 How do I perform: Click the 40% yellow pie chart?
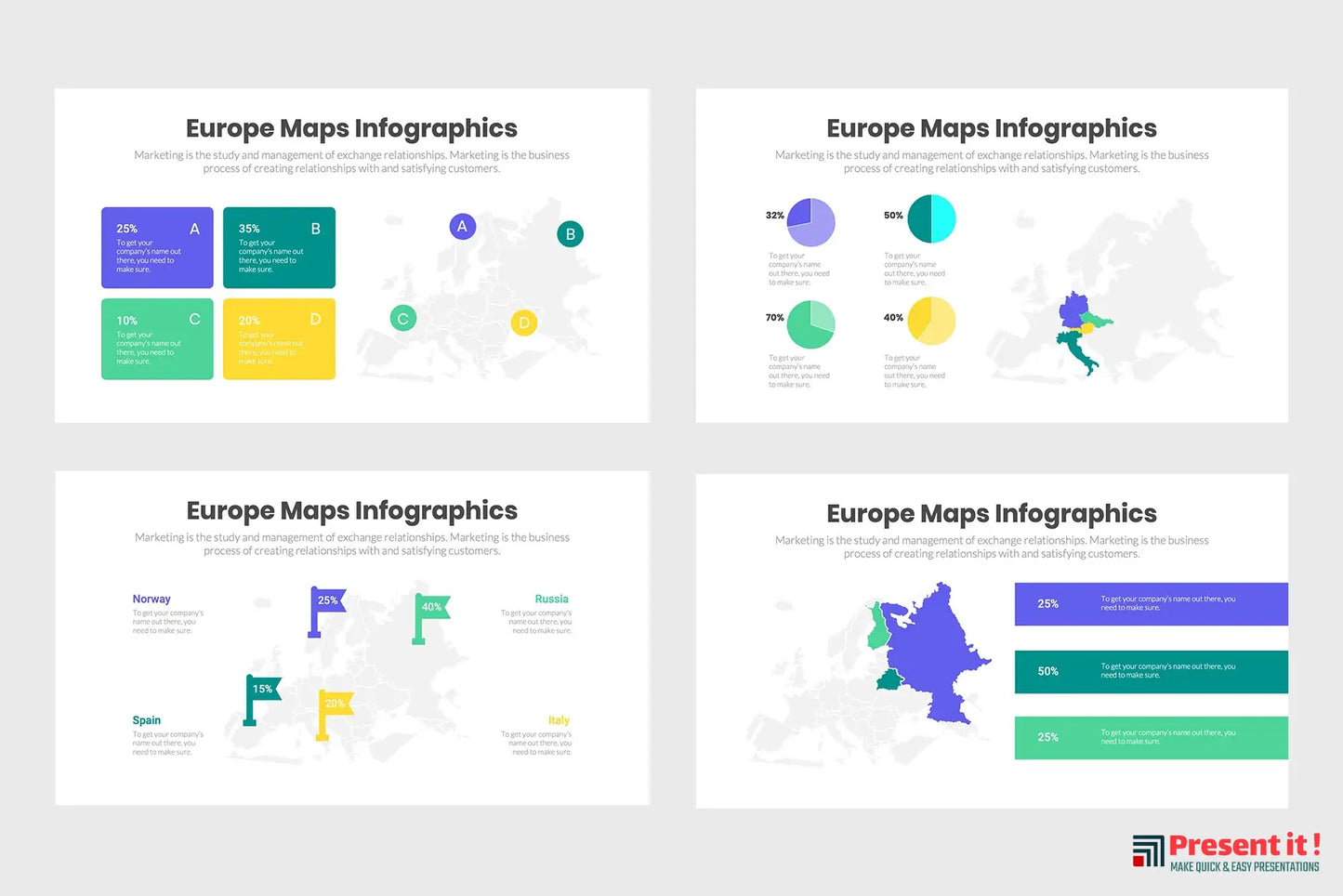(x=930, y=320)
